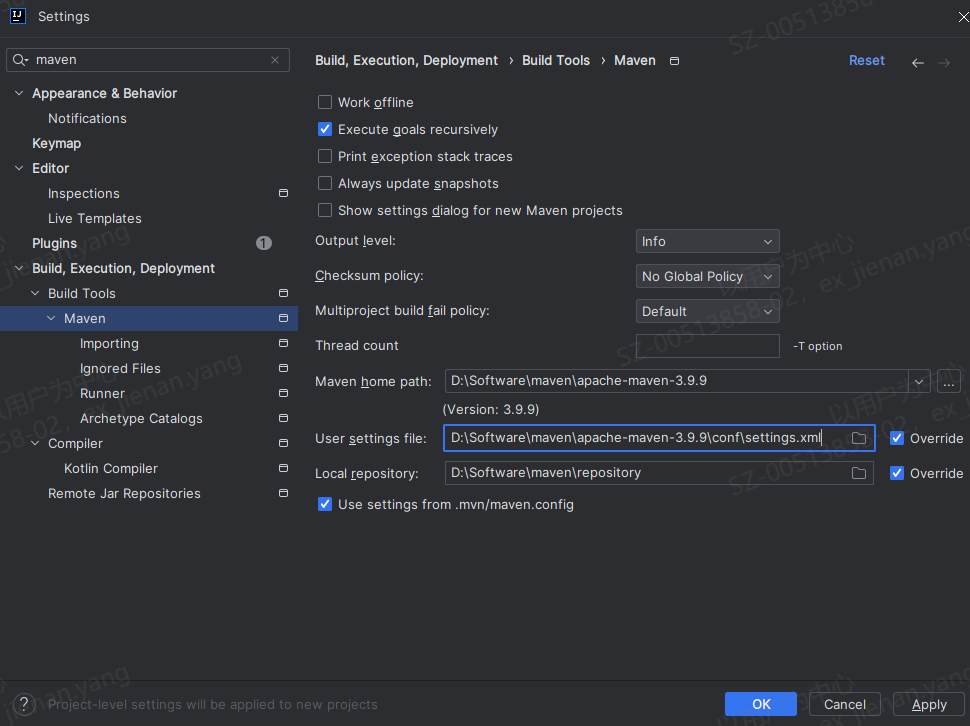Click project-level icon on Remote Jar Repositories row

[x=283, y=493]
